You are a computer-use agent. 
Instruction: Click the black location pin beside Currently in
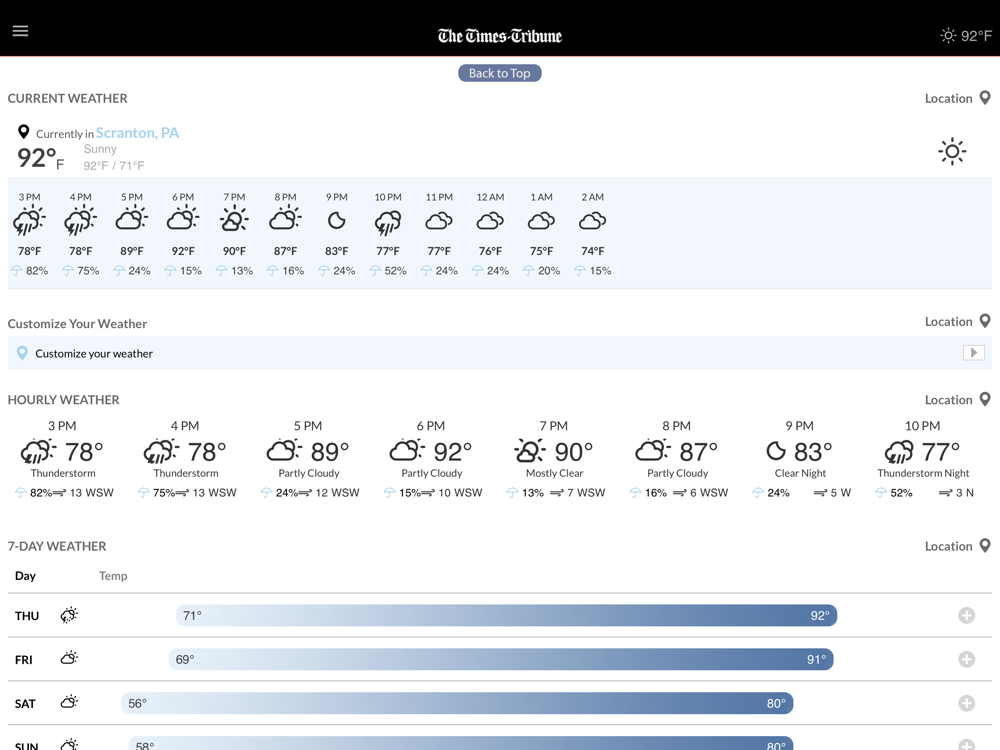pyautogui.click(x=24, y=132)
